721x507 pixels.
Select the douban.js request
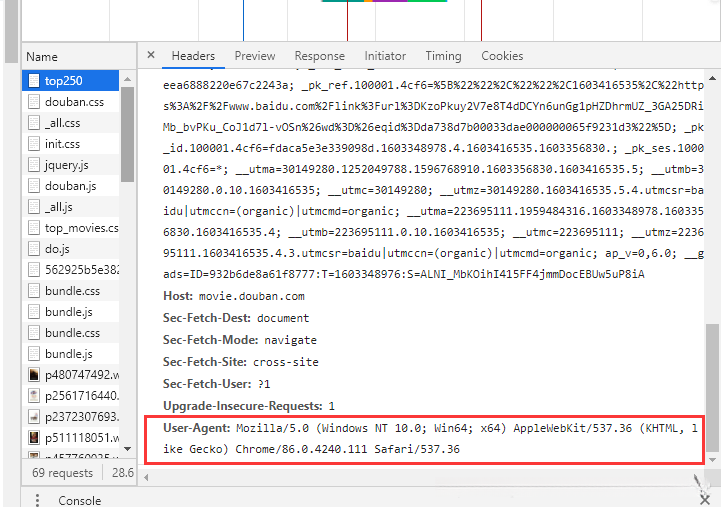click(x=70, y=186)
